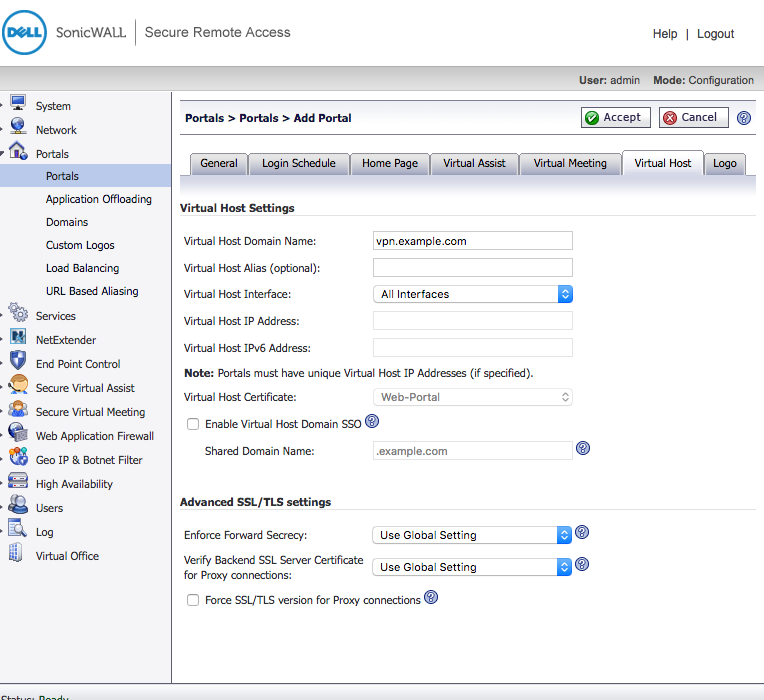Click the Cancel button
Image resolution: width=764 pixels, height=700 pixels.
[693, 117]
